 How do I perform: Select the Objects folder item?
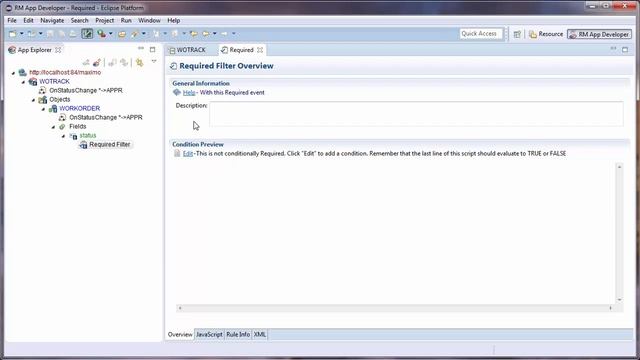60,99
